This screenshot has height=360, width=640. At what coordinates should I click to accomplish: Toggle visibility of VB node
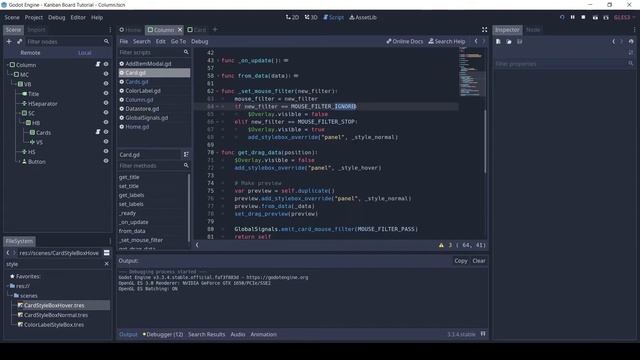106,84
